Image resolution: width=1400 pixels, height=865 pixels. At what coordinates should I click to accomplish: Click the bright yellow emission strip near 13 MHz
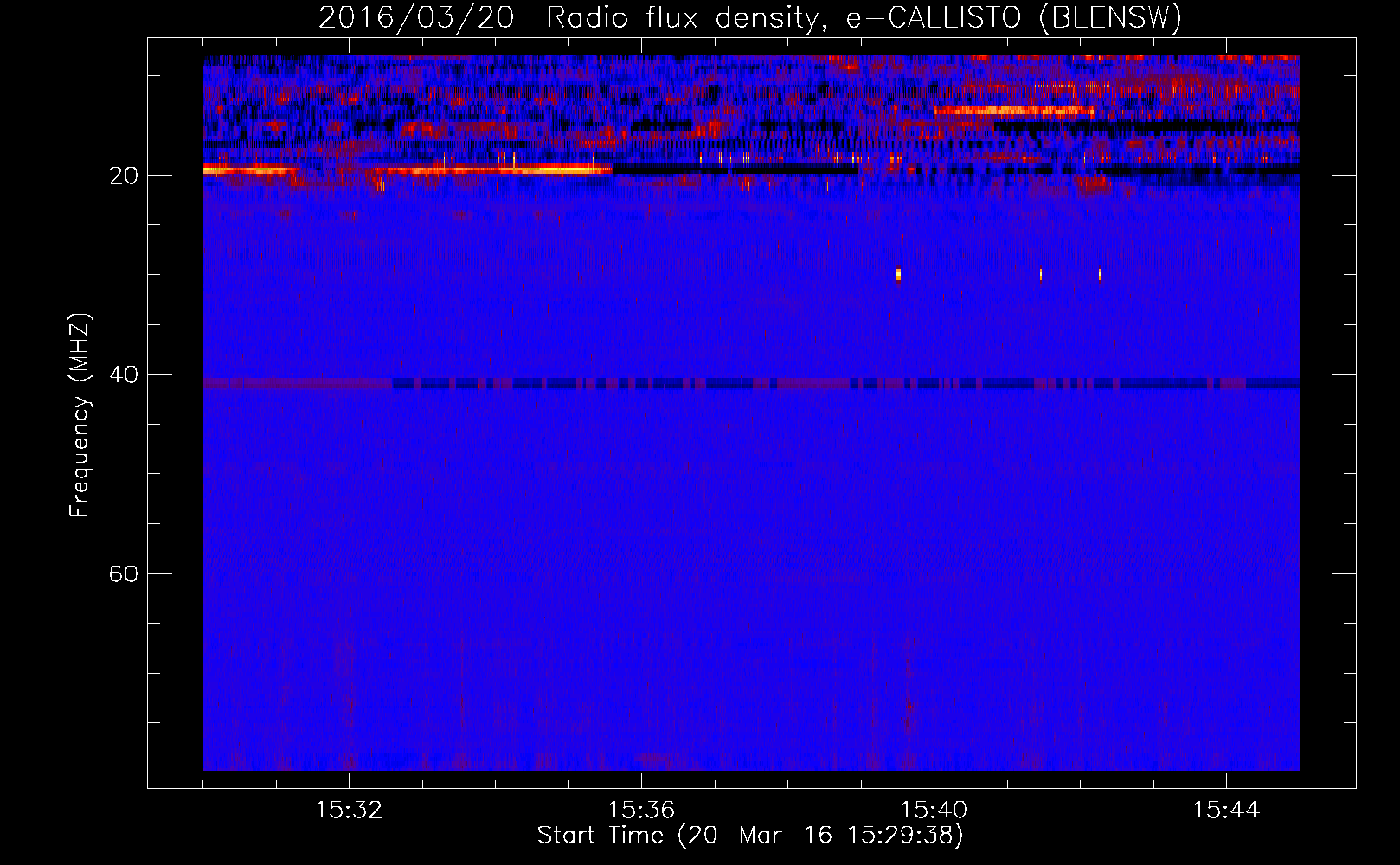point(1013,111)
